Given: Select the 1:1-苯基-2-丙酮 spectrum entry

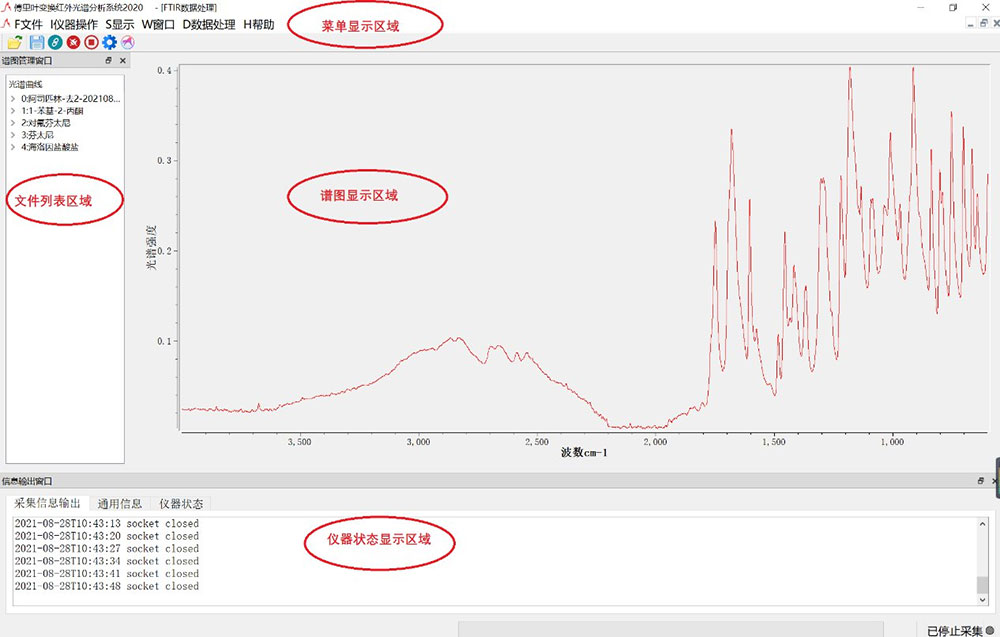Looking at the screenshot, I should tap(52, 111).
